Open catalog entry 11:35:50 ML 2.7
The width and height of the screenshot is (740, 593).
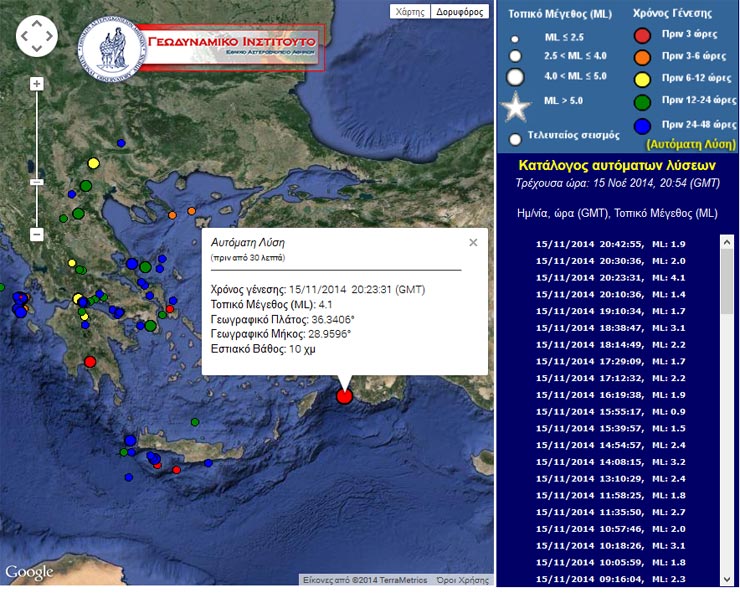[x=611, y=512]
